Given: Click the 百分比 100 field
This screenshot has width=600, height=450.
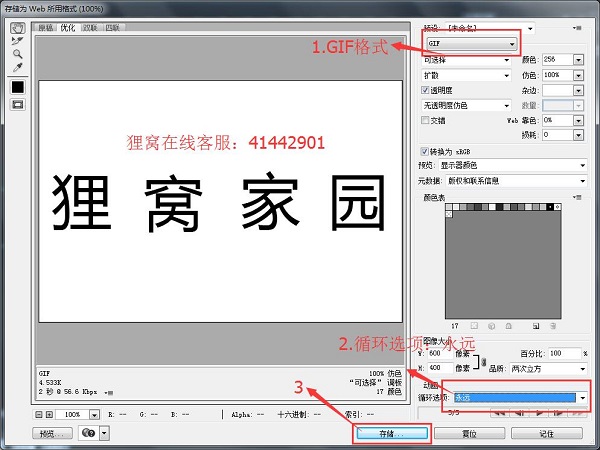Looking at the screenshot, I should point(564,353).
